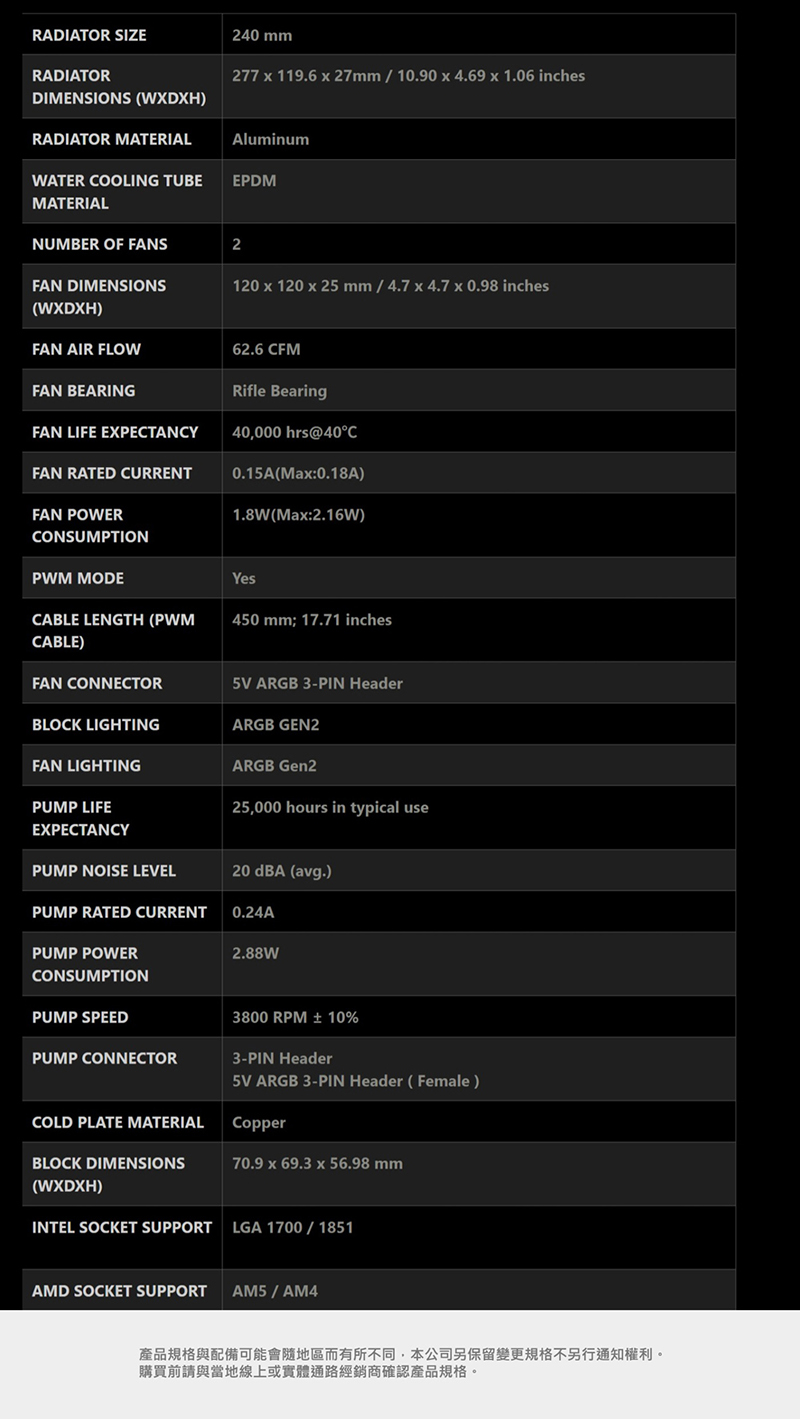Click the 3800 RPM ± 10% pump speed value
The height and width of the screenshot is (1419, 800).
pos(295,1017)
